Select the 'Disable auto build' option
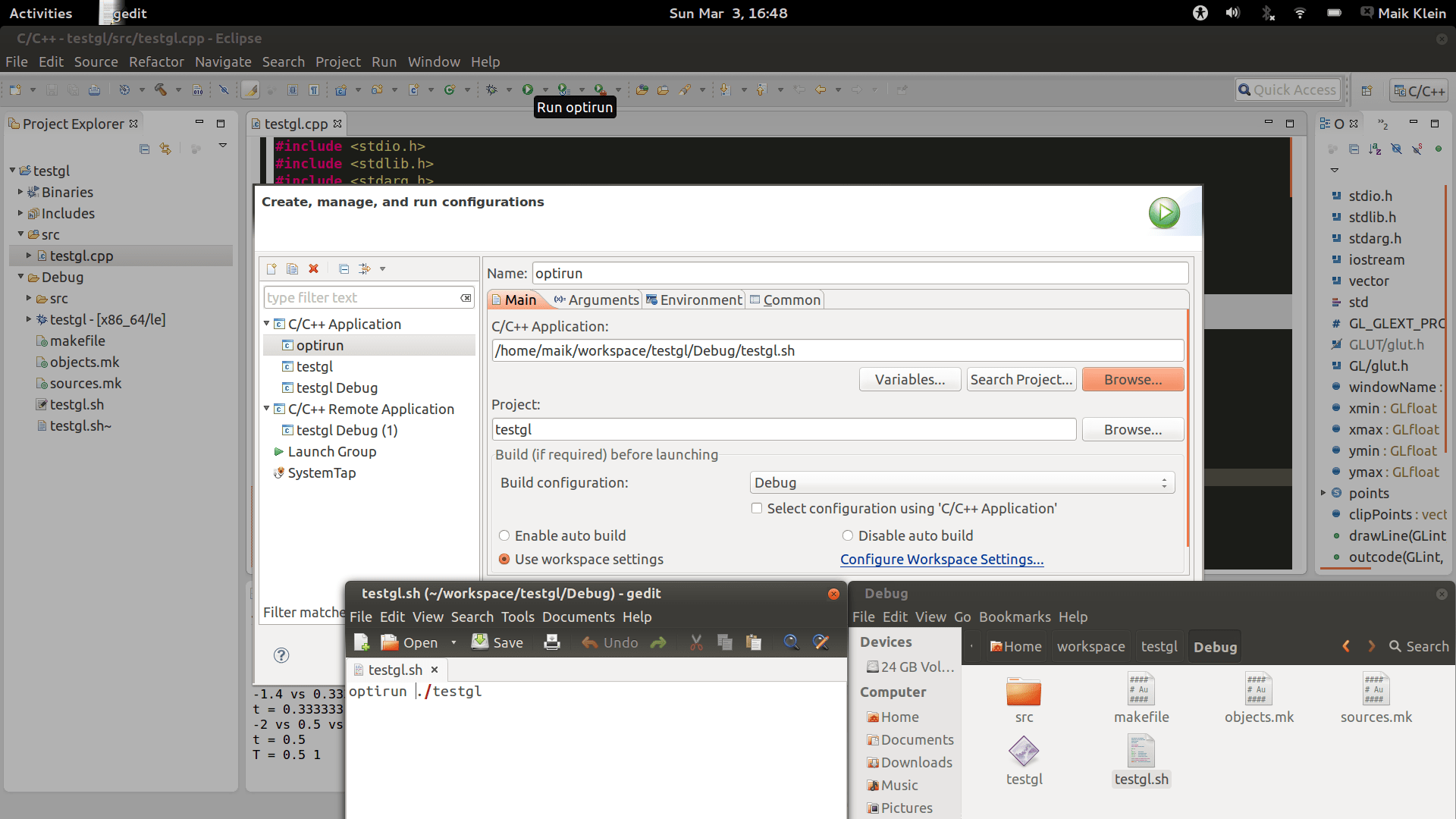Viewport: 1456px width, 819px height. coord(848,535)
